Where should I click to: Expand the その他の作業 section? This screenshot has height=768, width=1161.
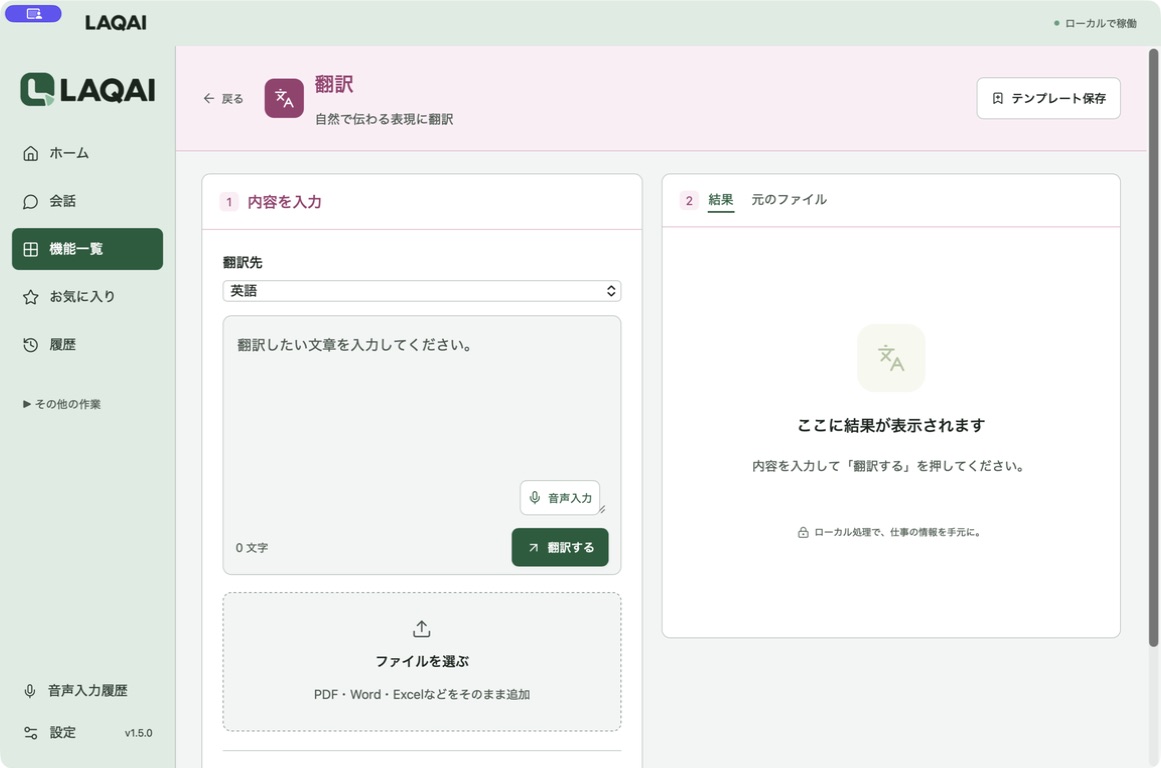click(62, 404)
